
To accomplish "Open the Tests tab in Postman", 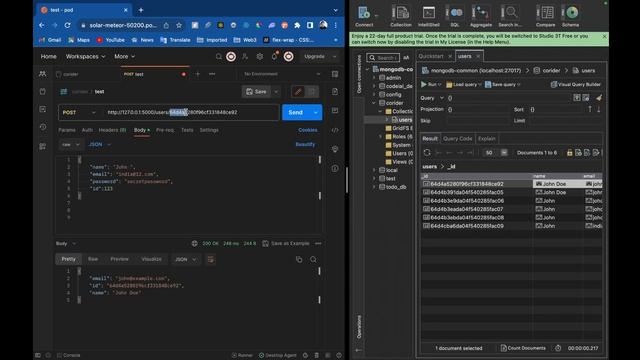I will coord(187,130).
